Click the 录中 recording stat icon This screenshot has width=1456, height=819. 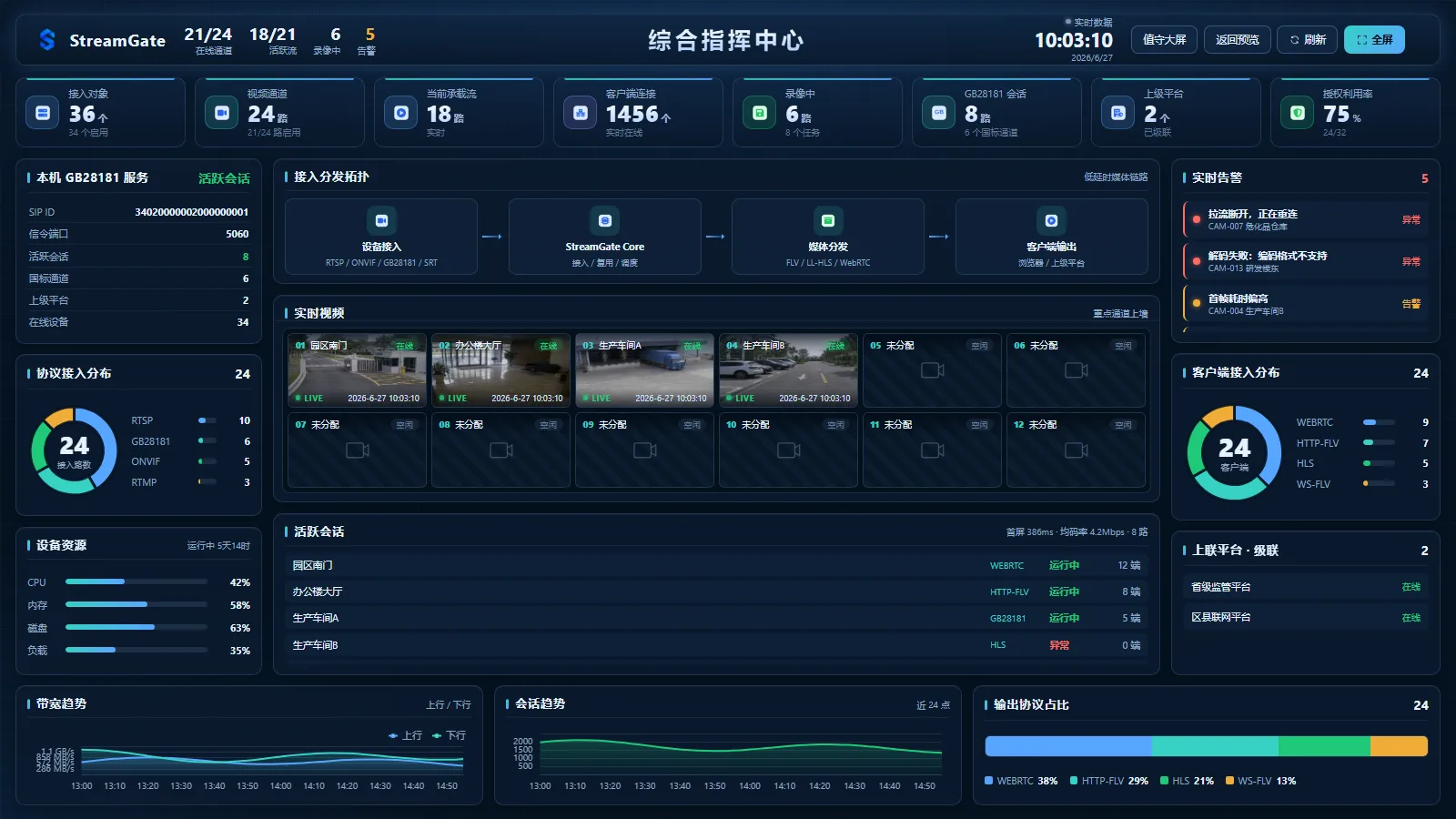point(759,113)
